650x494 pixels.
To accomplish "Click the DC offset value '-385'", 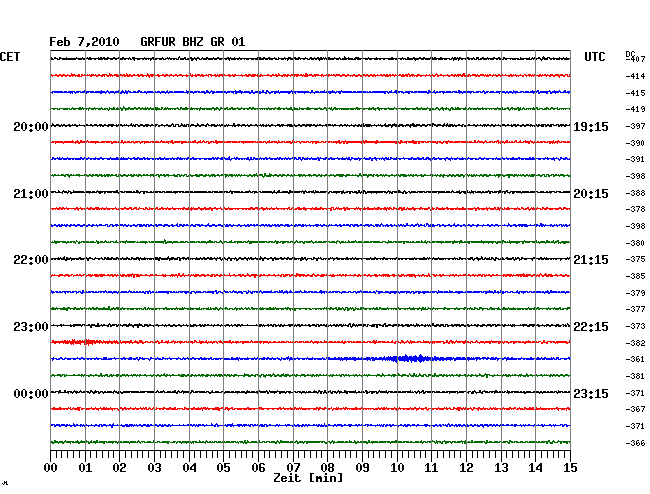I will coord(635,276).
